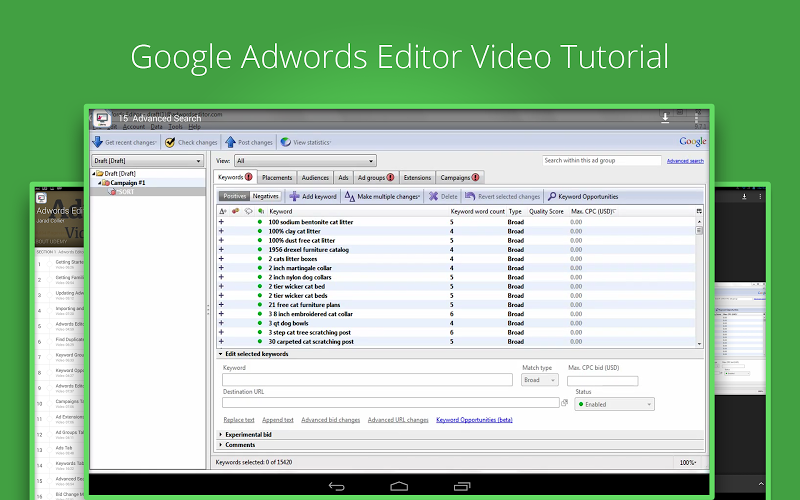Click the Keyword Opportunities (beta) link

tap(474, 420)
